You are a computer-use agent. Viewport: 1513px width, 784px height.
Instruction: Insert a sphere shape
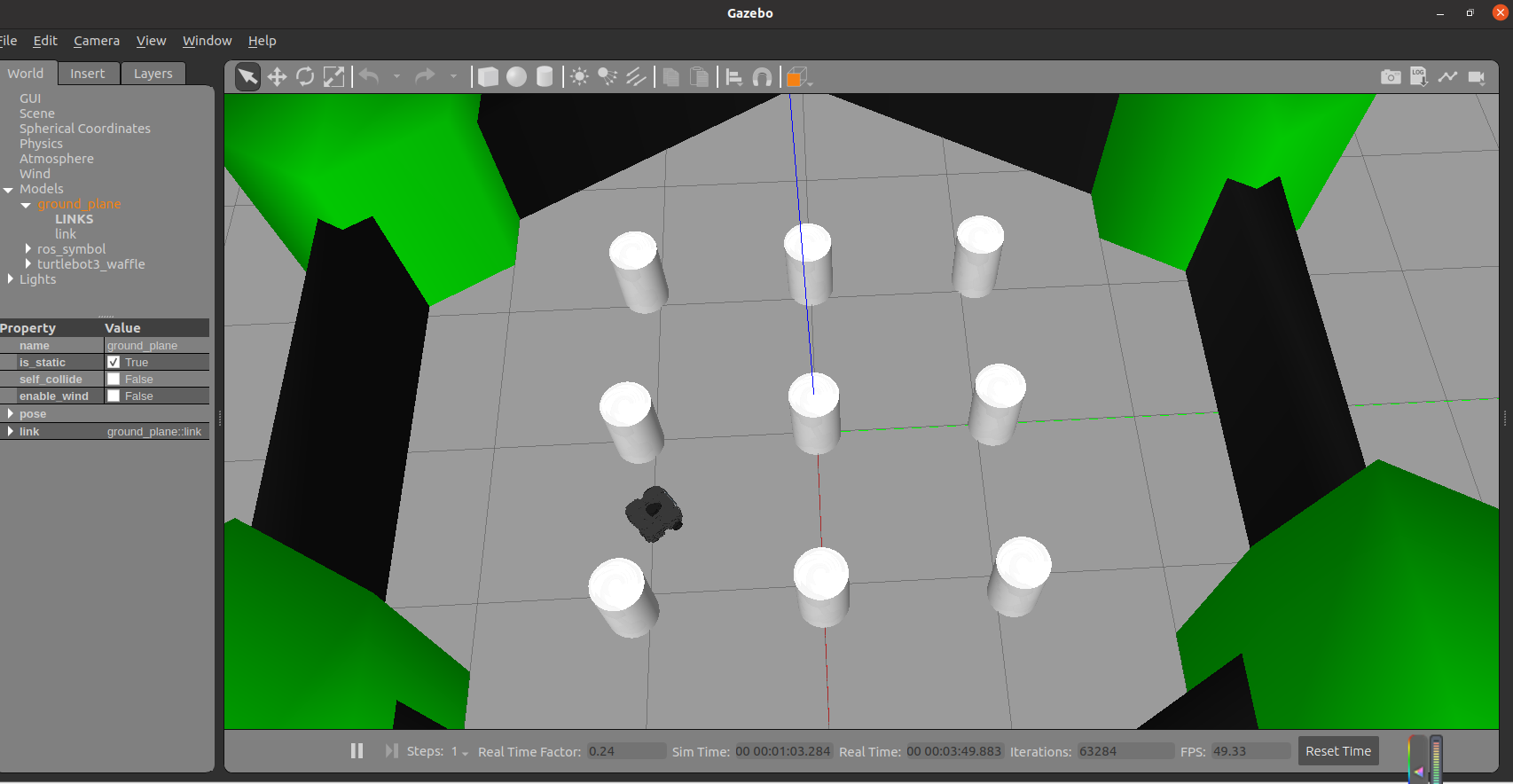516,77
